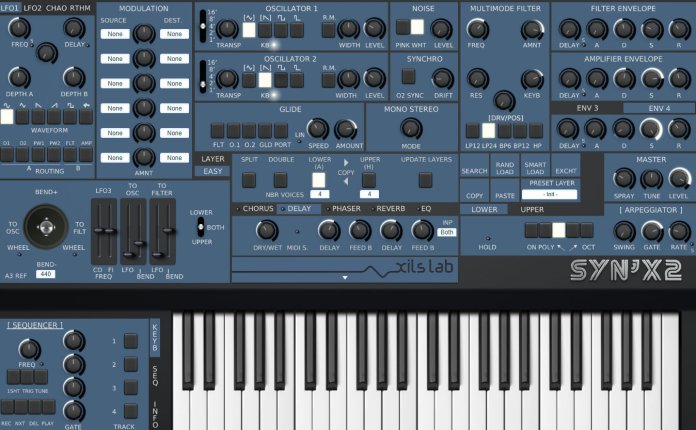Image resolution: width=696 pixels, height=430 pixels.
Task: Open the Preset Layer Init dropdown
Action: click(x=551, y=194)
